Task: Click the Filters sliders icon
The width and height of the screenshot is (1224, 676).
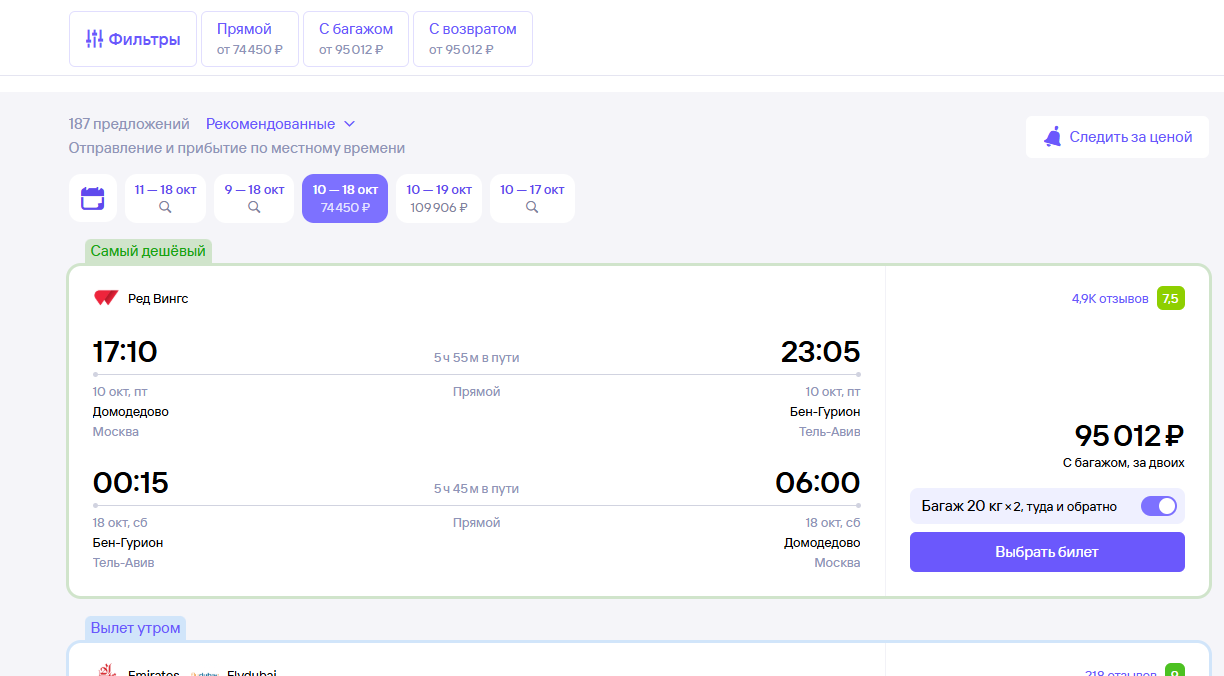Action: click(x=94, y=39)
